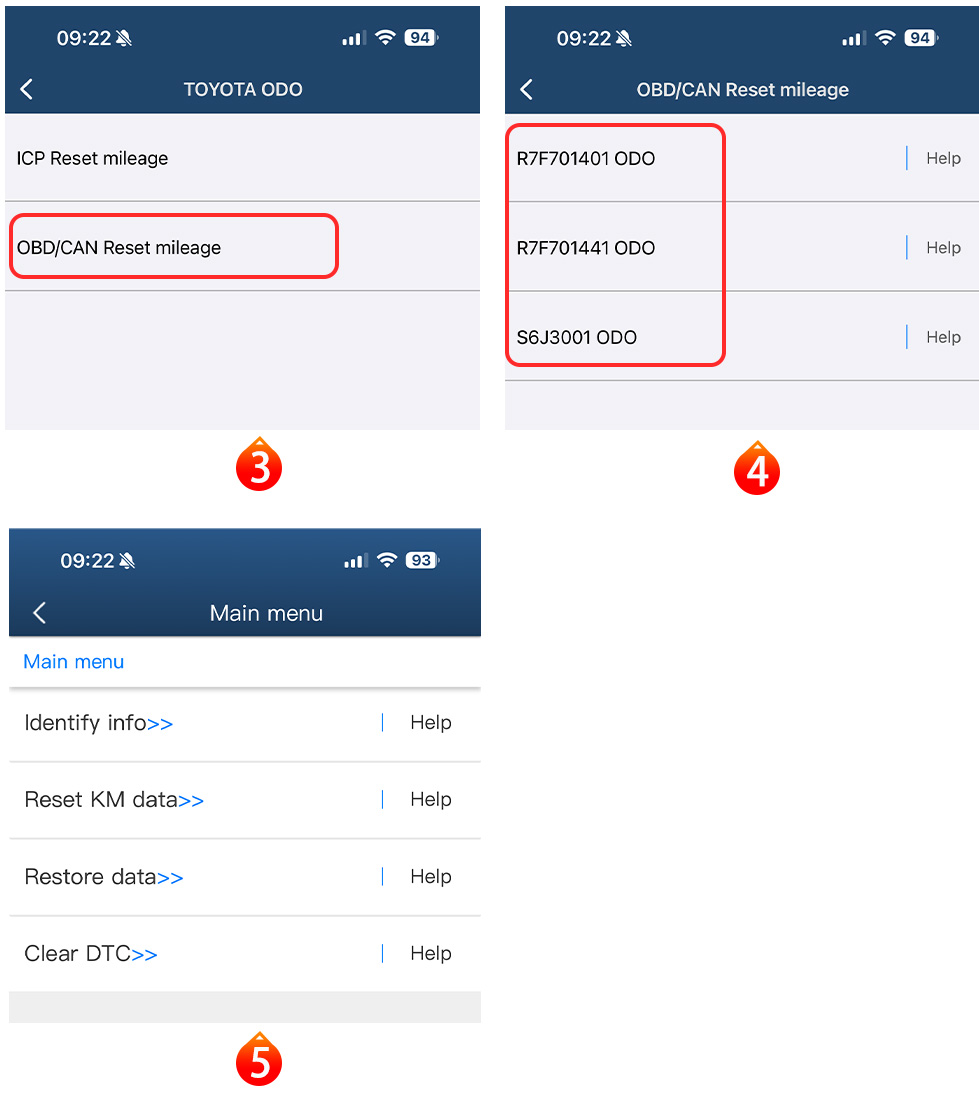Open Clear DTC>> item
This screenshot has height=1113, width=979.
pos(91,953)
